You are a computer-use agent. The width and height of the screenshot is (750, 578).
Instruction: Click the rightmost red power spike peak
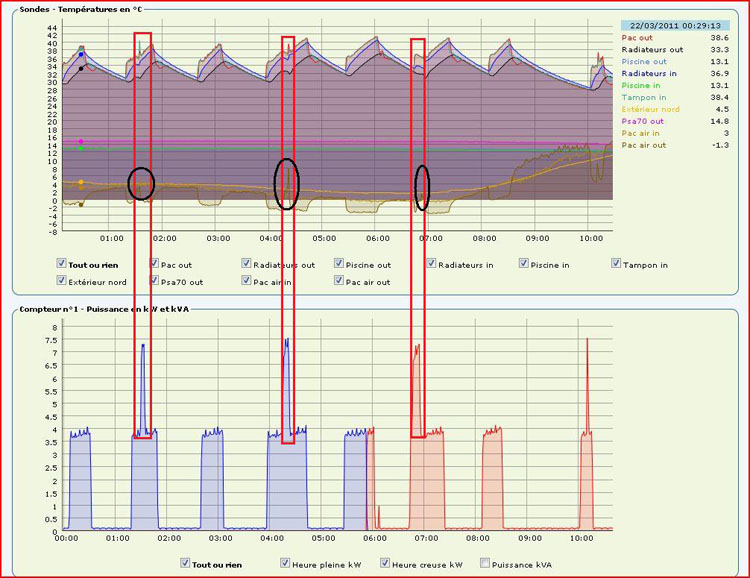click(x=587, y=339)
